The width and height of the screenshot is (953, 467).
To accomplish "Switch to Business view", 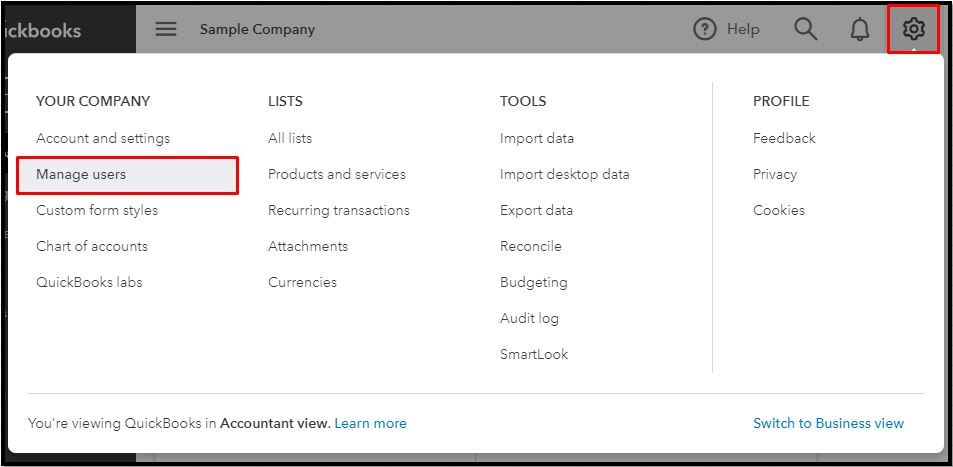I will [x=828, y=423].
